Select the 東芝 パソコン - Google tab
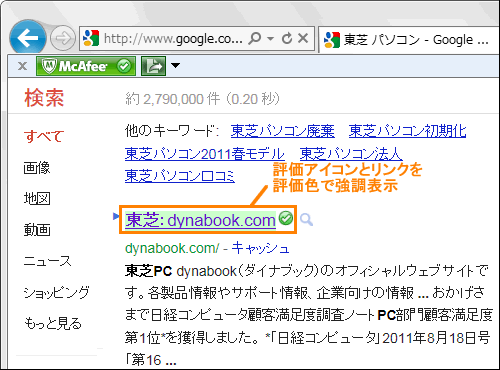This screenshot has width=500, height=370. [x=409, y=40]
